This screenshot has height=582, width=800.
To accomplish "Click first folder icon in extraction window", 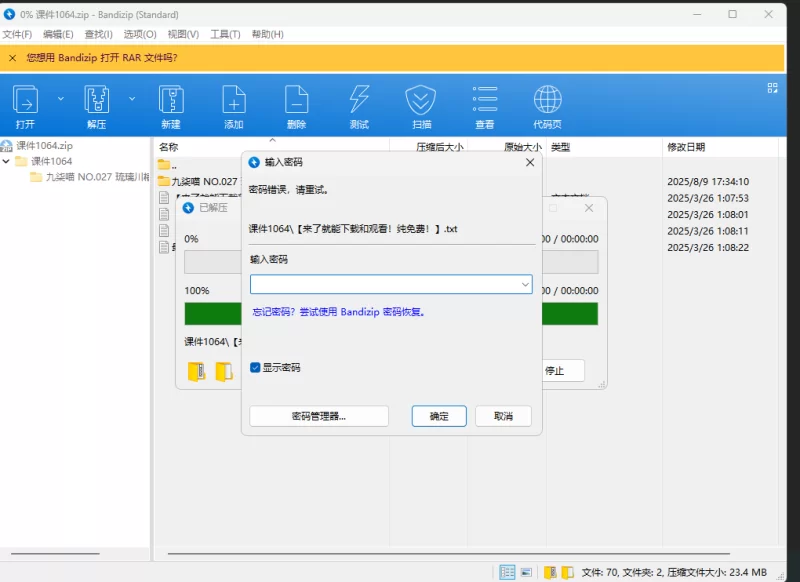I will (x=196, y=371).
